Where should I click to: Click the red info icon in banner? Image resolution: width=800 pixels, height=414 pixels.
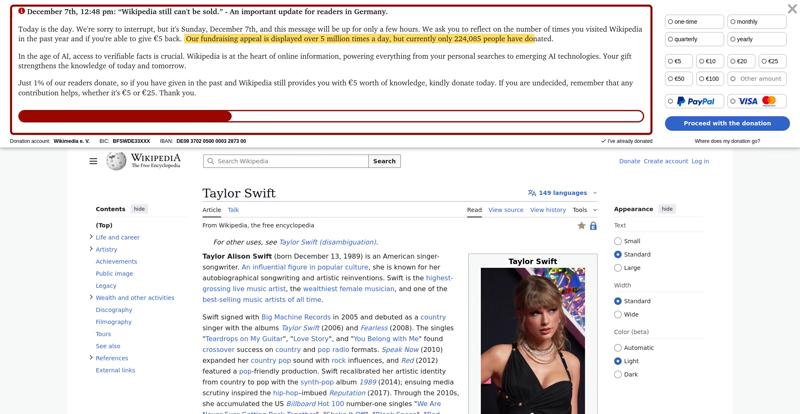coord(21,11)
